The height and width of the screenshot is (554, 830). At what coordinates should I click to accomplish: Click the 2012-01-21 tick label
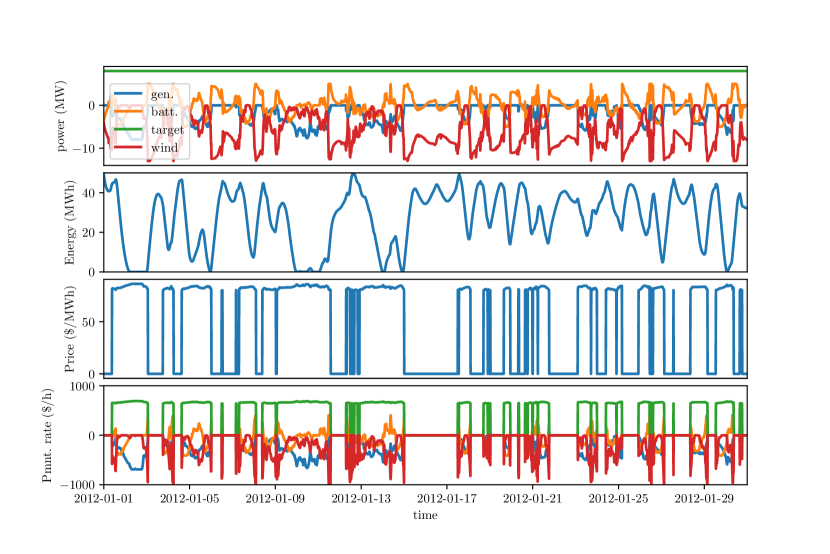(x=533, y=498)
